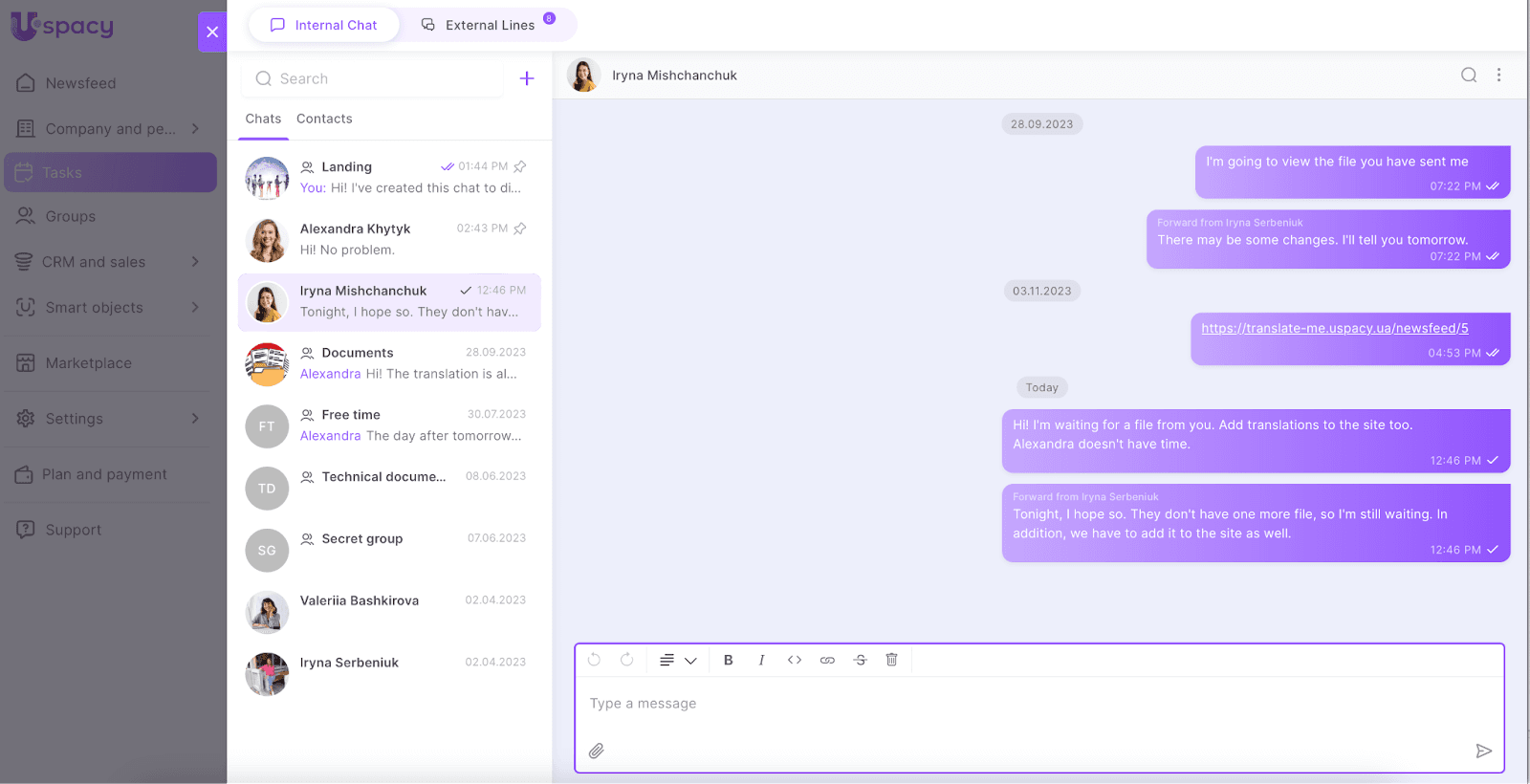The width and height of the screenshot is (1530, 784).
Task: Open the External Lines tab
Action: point(489,25)
